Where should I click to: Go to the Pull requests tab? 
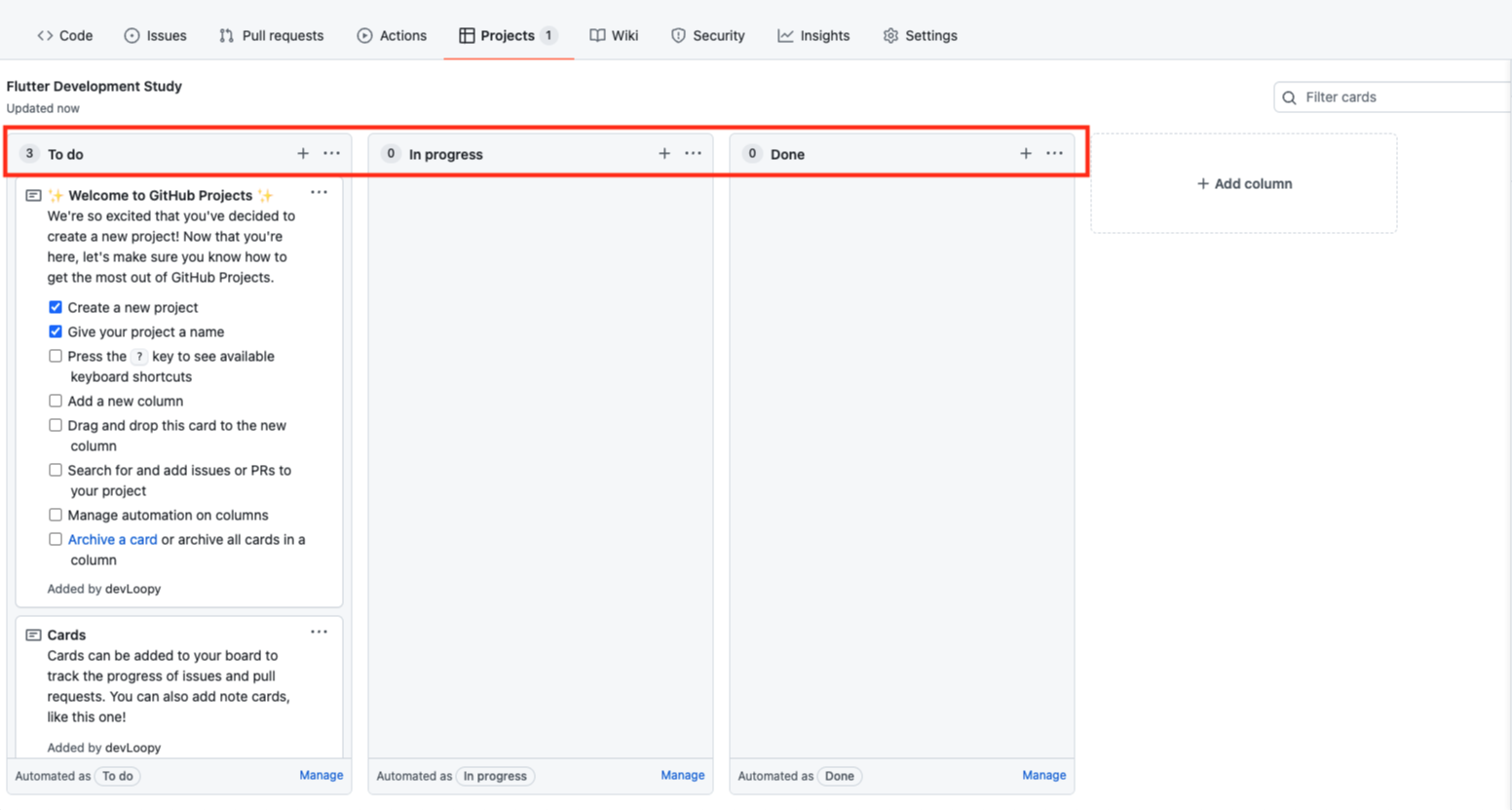coord(271,35)
